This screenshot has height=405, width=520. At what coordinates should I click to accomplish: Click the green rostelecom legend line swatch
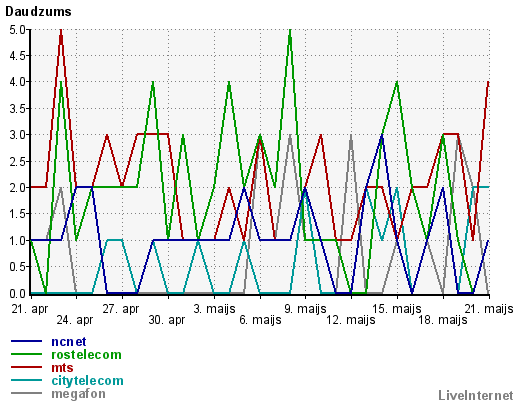[26, 354]
